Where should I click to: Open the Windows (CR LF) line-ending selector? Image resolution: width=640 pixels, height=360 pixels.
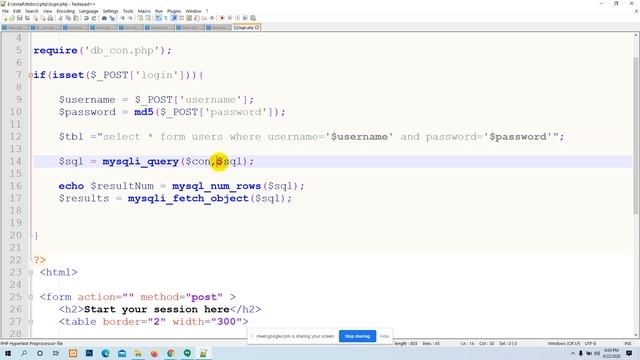[x=564, y=344]
